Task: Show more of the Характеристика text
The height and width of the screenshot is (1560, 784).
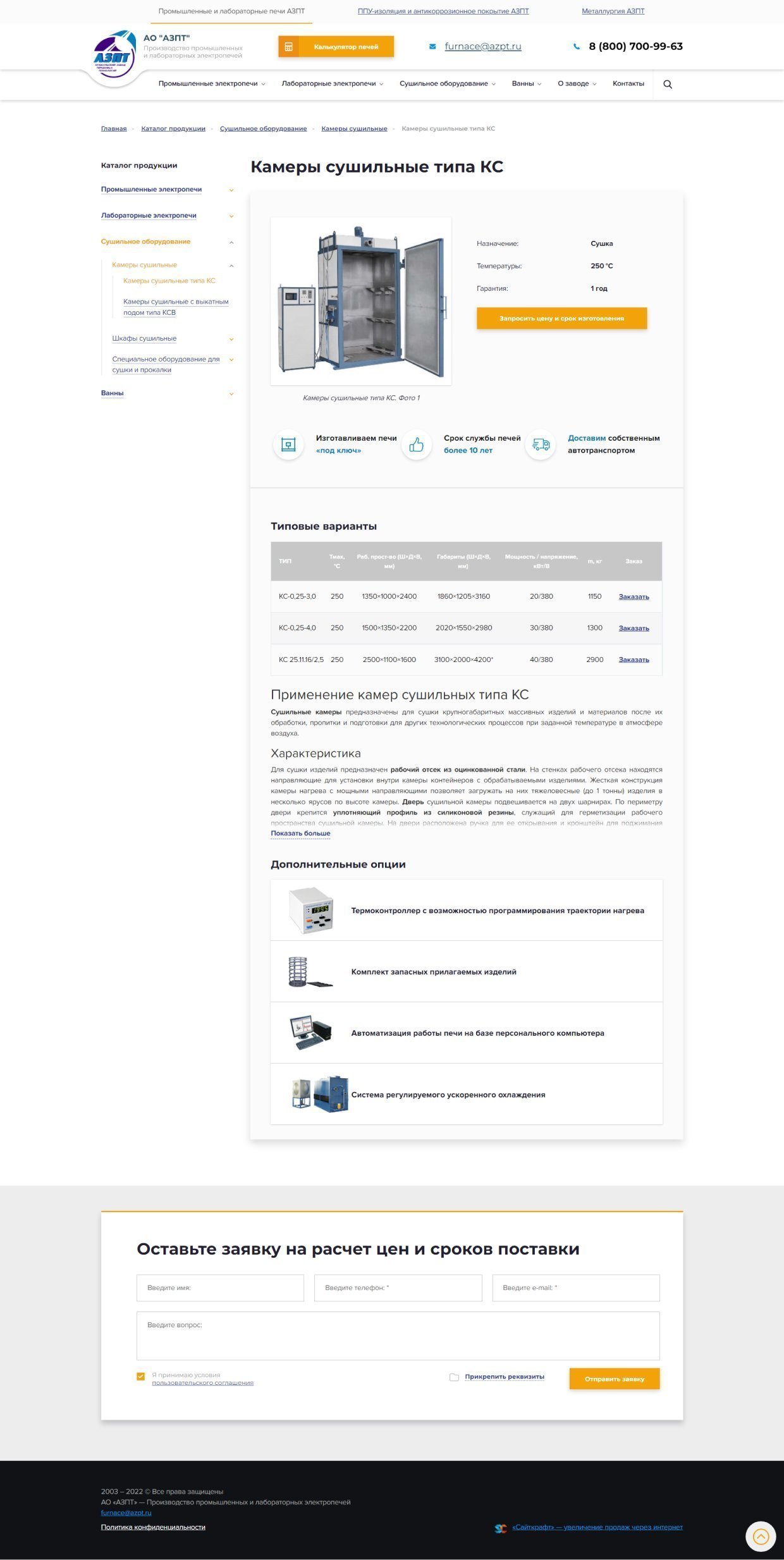Action: coord(300,833)
